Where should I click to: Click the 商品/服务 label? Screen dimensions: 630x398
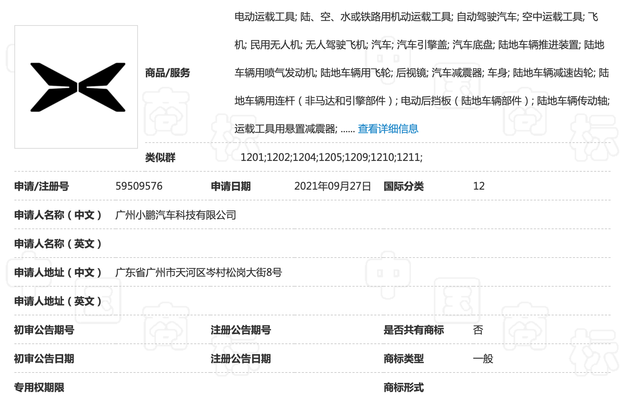pos(168,73)
